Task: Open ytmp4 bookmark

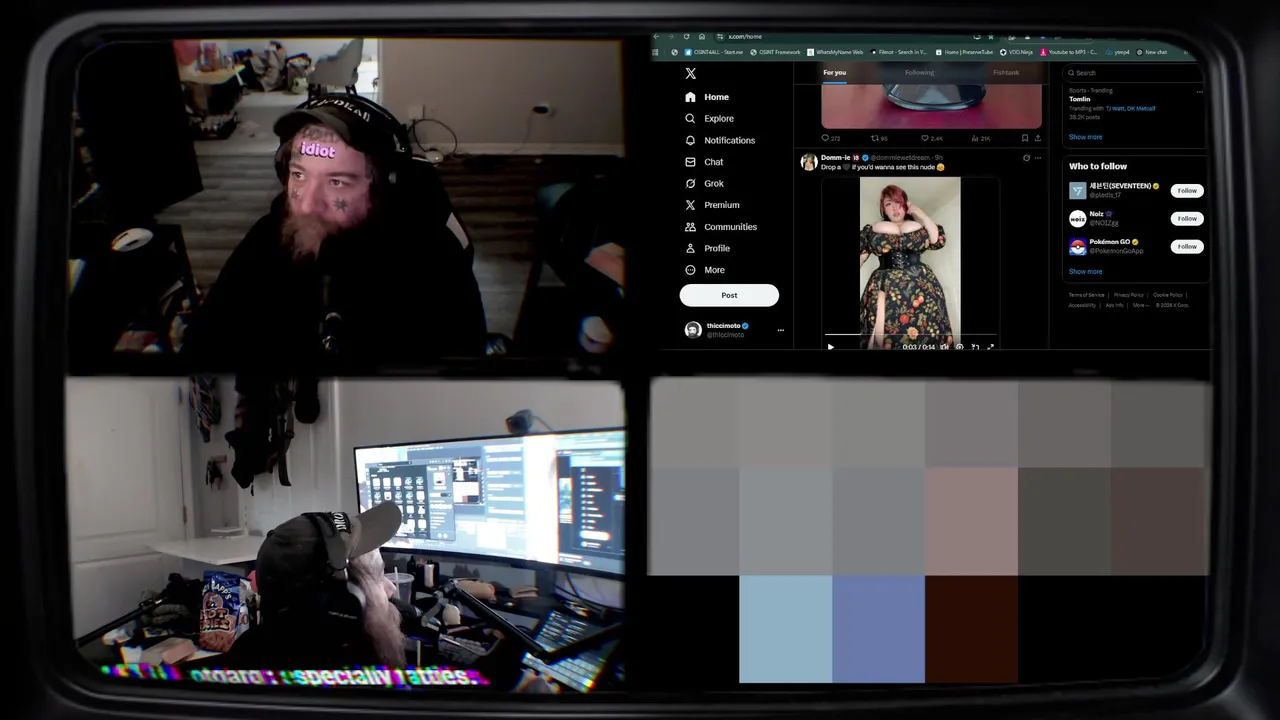Action: [x=1117, y=52]
